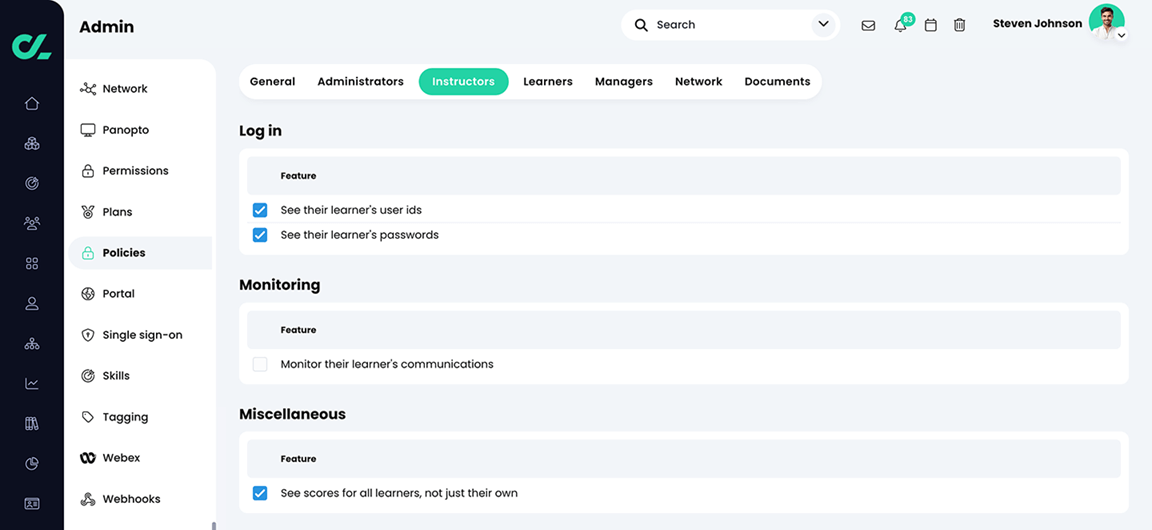The height and width of the screenshot is (530, 1152).
Task: Open the Documents tab
Action: [x=777, y=82]
